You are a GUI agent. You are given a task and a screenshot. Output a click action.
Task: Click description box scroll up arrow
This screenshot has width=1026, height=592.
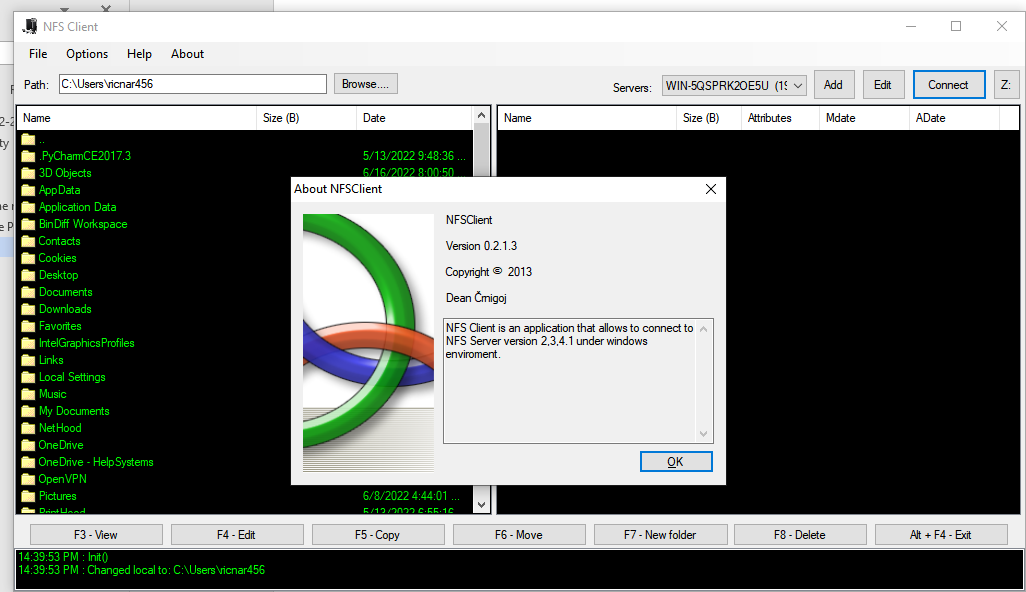tap(703, 329)
